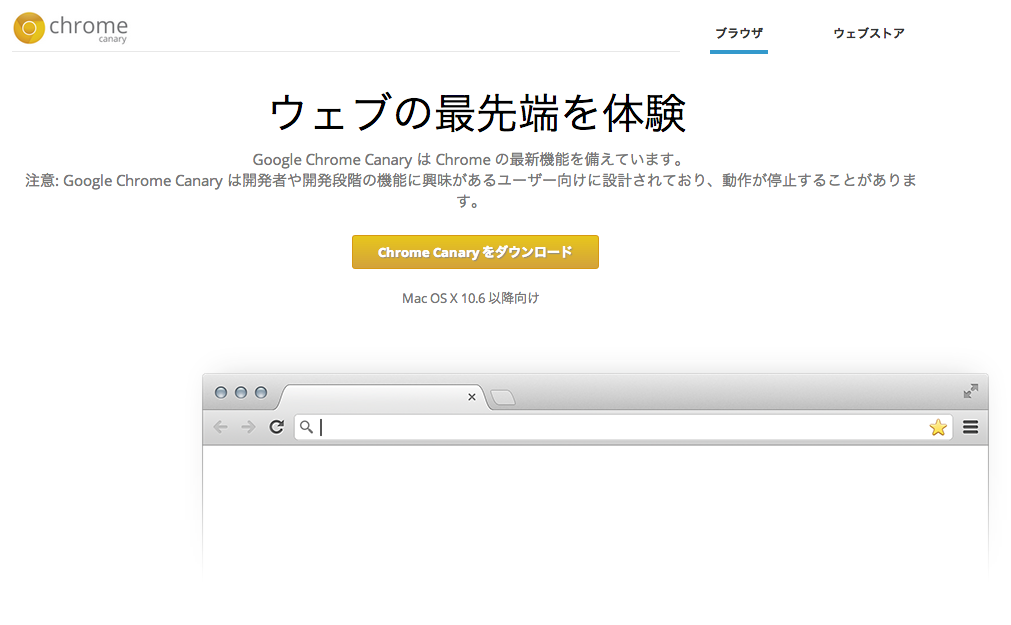Image resolution: width=1011 pixels, height=625 pixels.
Task: Open the hamburger menu icon
Action: (x=970, y=427)
